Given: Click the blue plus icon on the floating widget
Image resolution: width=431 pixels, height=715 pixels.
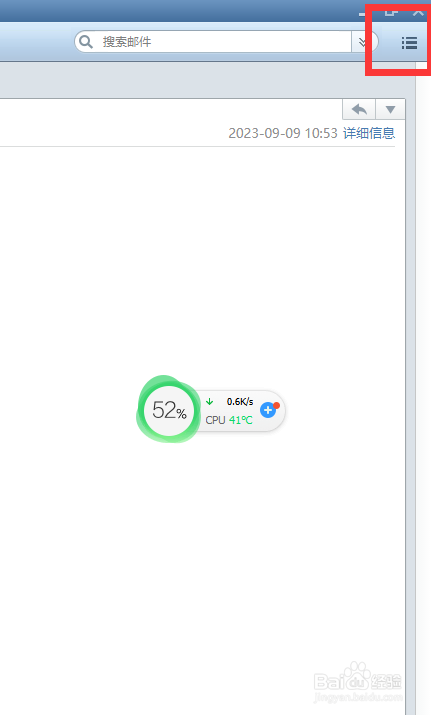Looking at the screenshot, I should 268,410.
